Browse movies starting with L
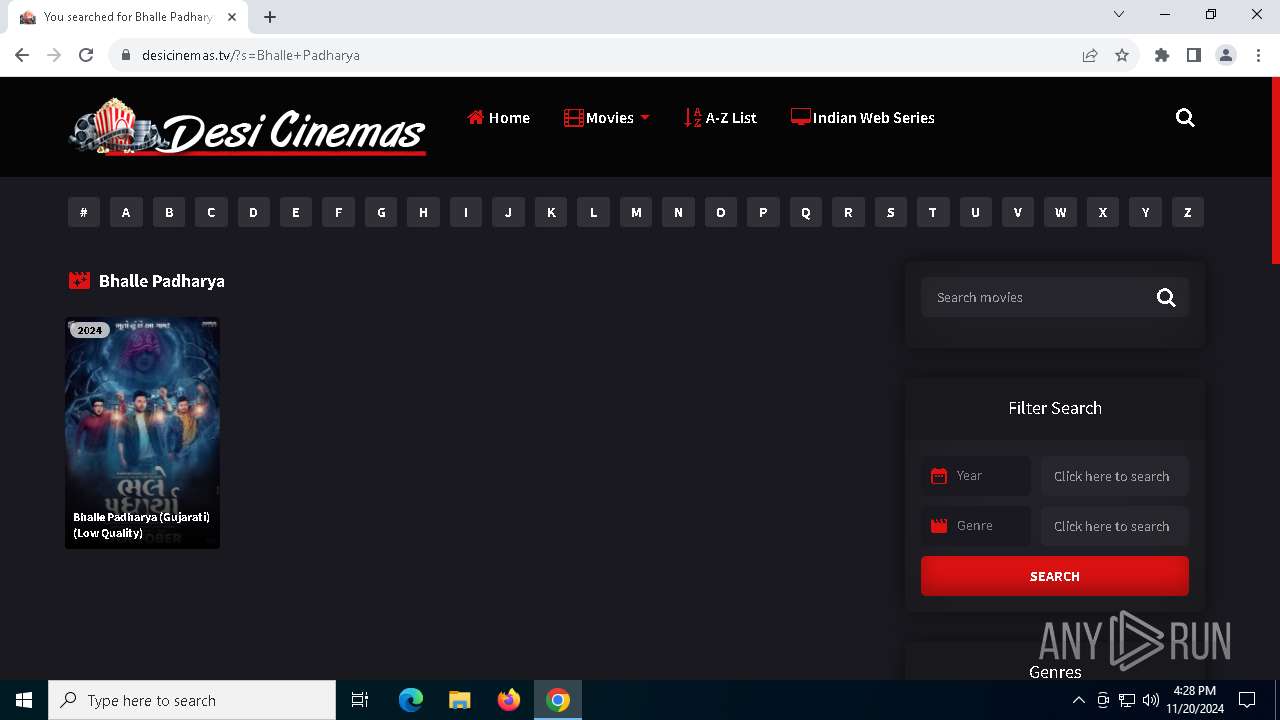This screenshot has width=1280, height=720. (594, 212)
